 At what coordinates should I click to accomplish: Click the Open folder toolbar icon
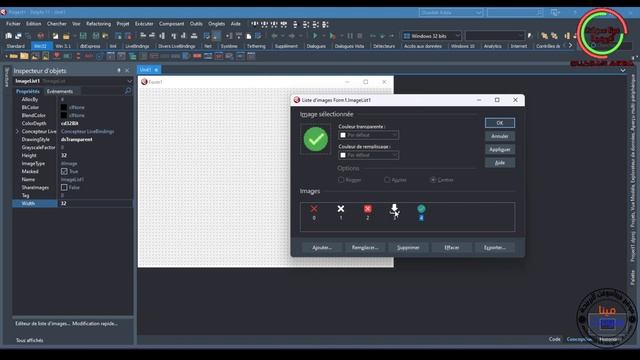point(66,36)
